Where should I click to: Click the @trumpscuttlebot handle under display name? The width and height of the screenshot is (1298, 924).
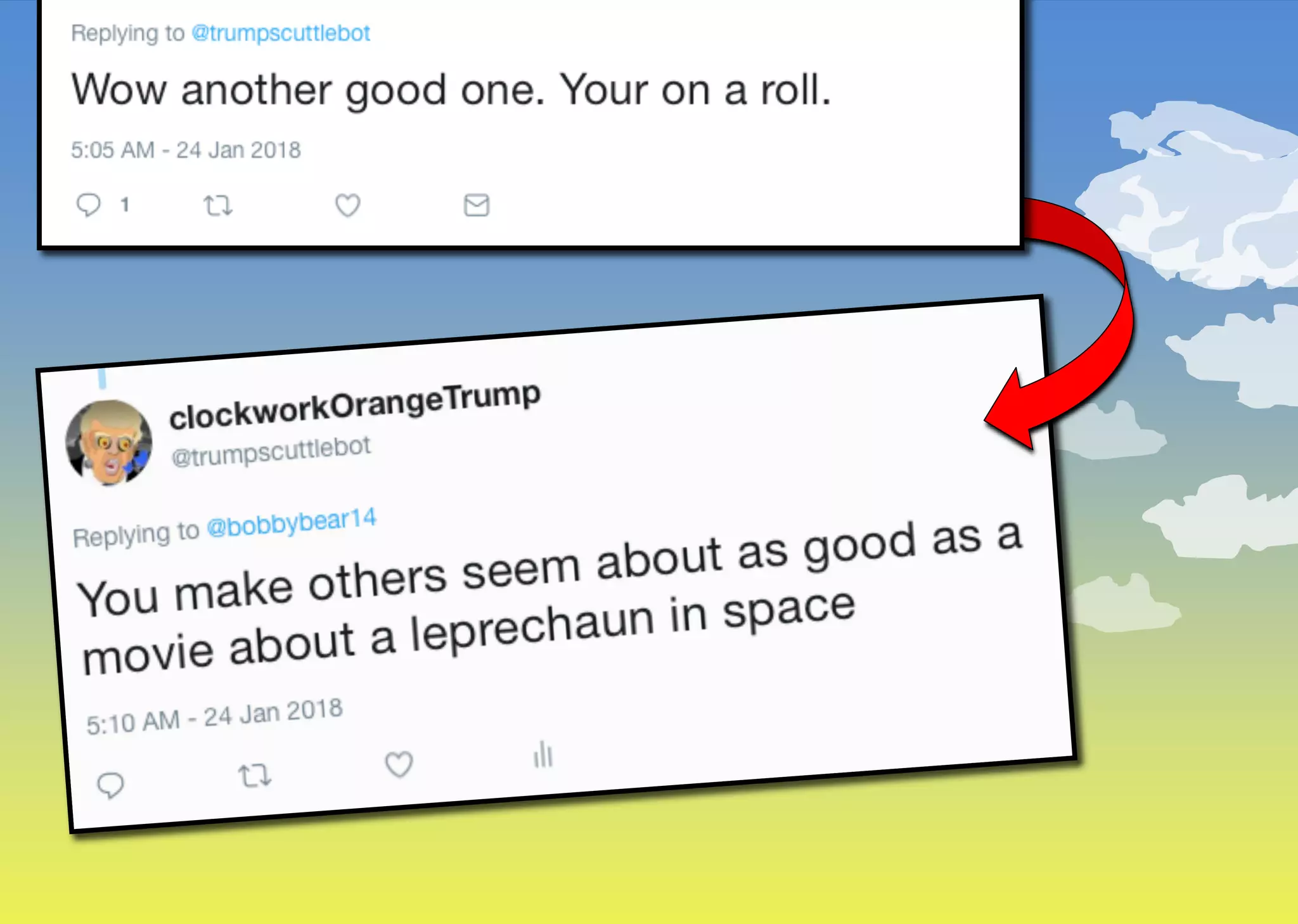(271, 452)
